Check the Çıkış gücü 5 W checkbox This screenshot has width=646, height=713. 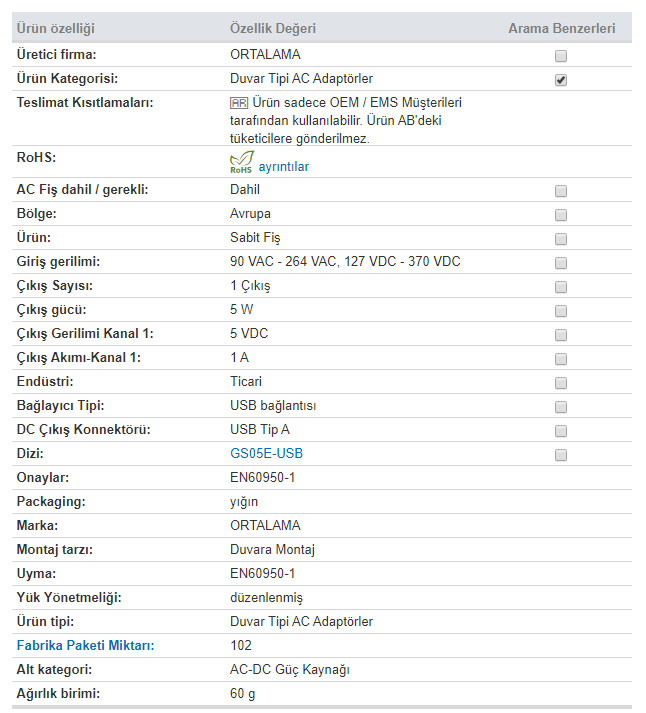[561, 311]
